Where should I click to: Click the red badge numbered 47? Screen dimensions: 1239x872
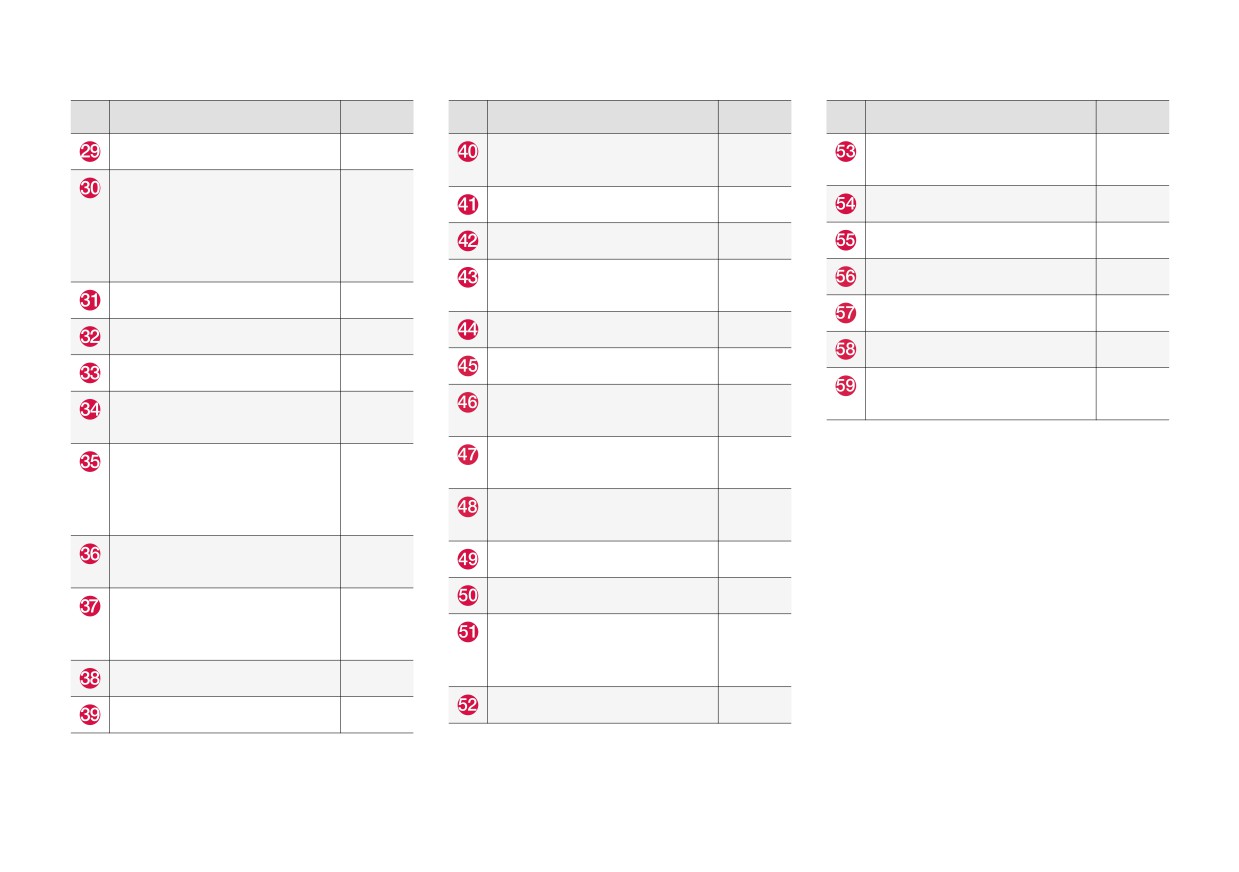tap(468, 454)
